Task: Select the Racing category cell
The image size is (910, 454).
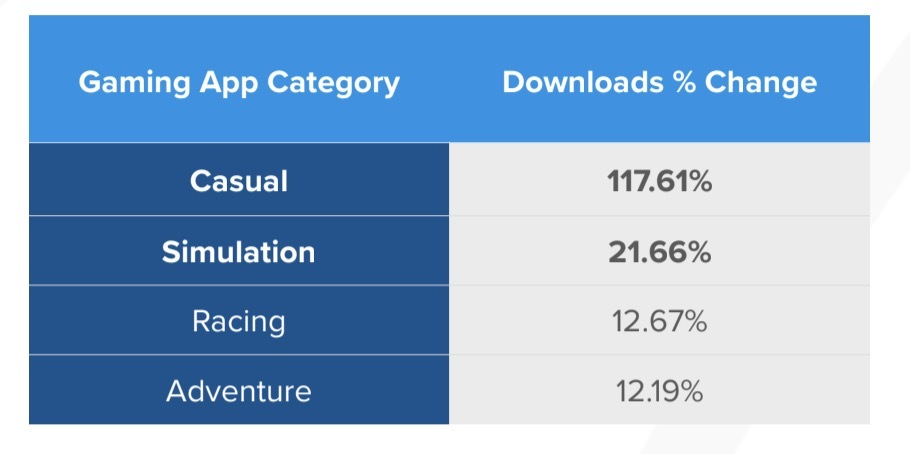Action: point(239,320)
